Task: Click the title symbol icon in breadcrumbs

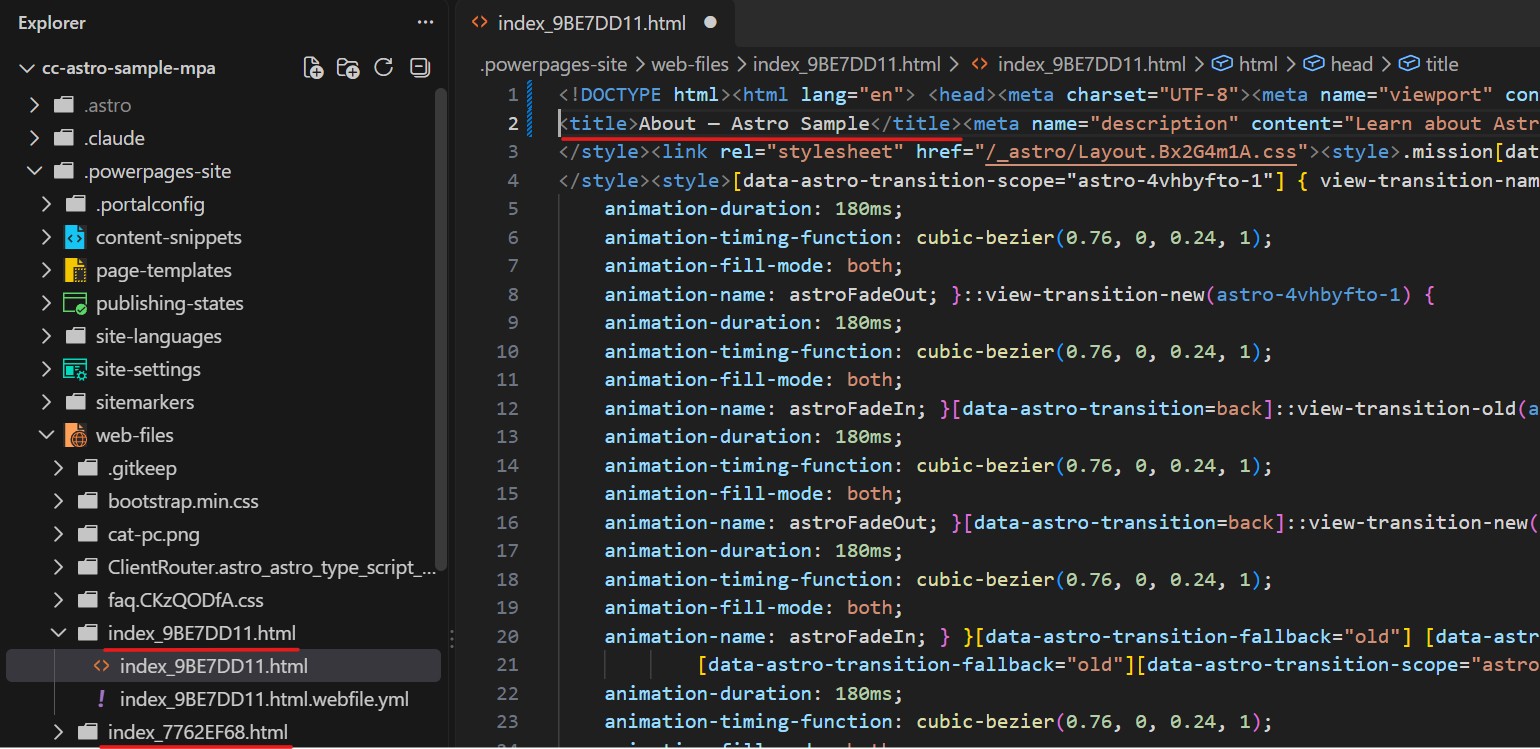Action: [1409, 64]
